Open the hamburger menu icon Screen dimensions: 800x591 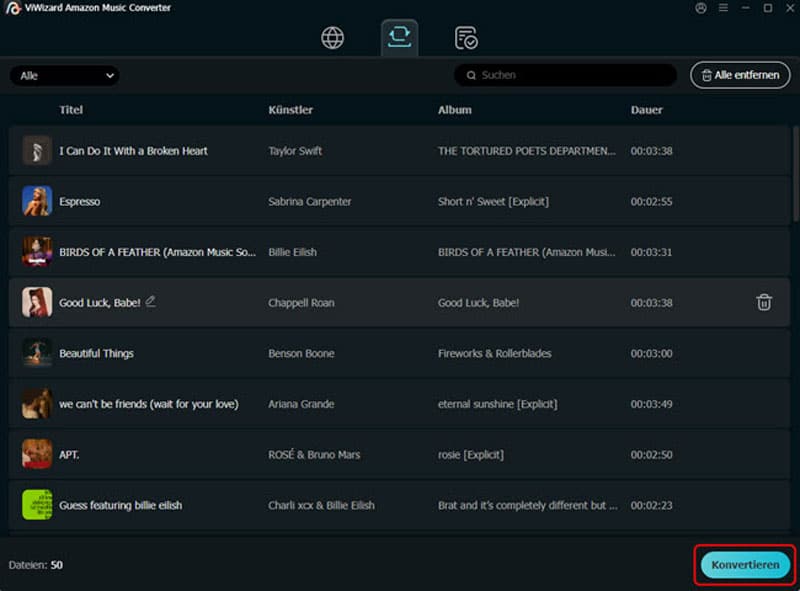722,8
